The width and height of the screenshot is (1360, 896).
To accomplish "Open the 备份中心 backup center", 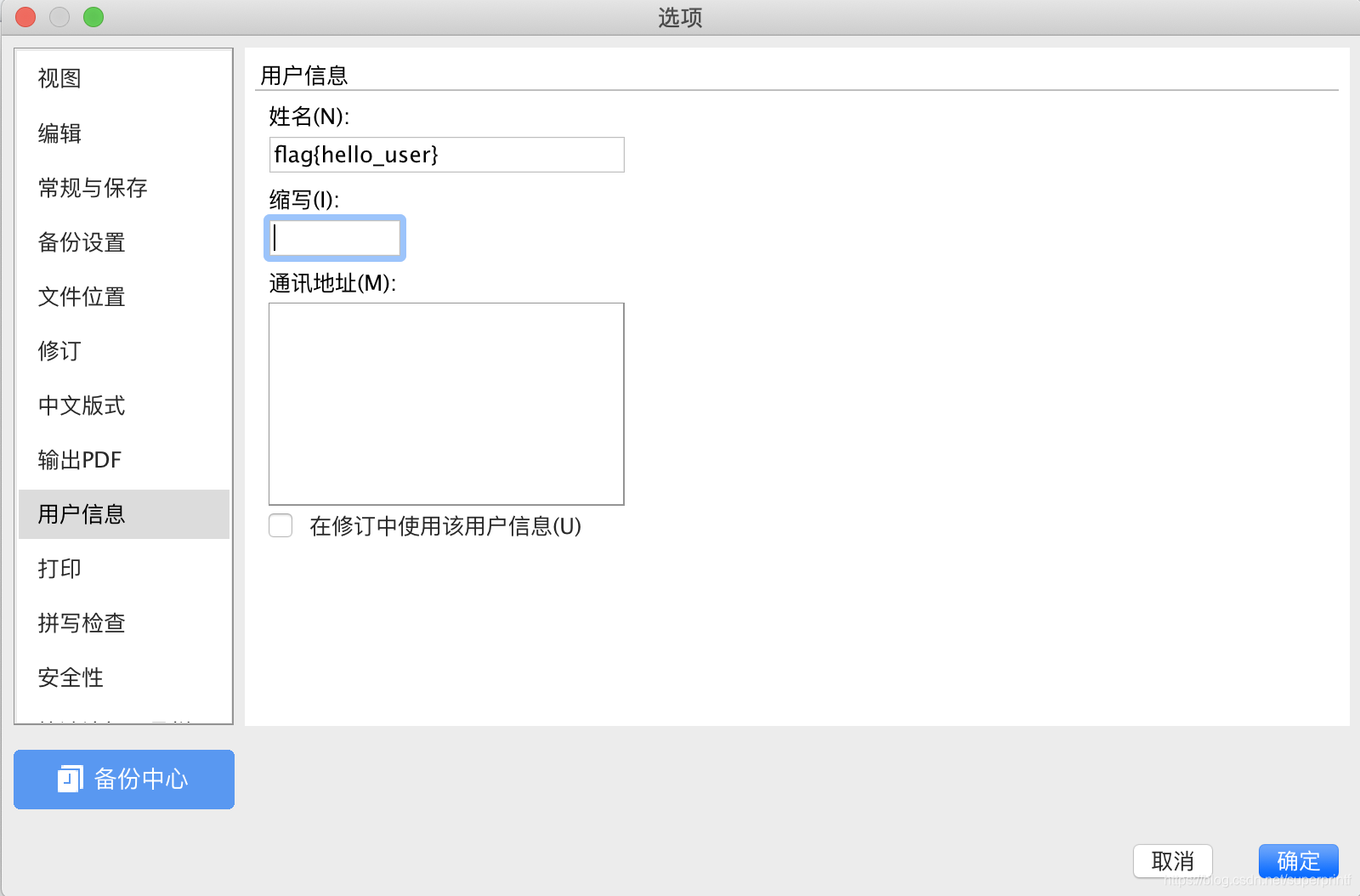I will [124, 780].
